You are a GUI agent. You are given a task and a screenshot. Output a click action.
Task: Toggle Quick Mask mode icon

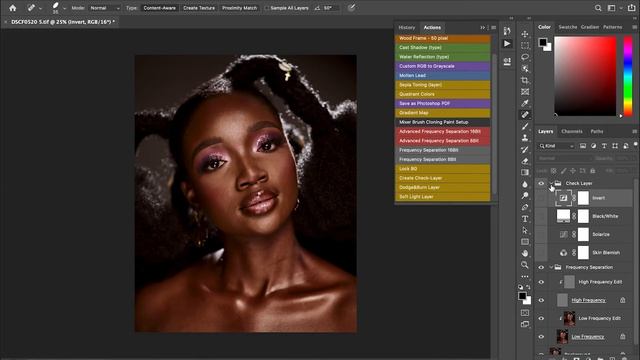tap(525, 313)
